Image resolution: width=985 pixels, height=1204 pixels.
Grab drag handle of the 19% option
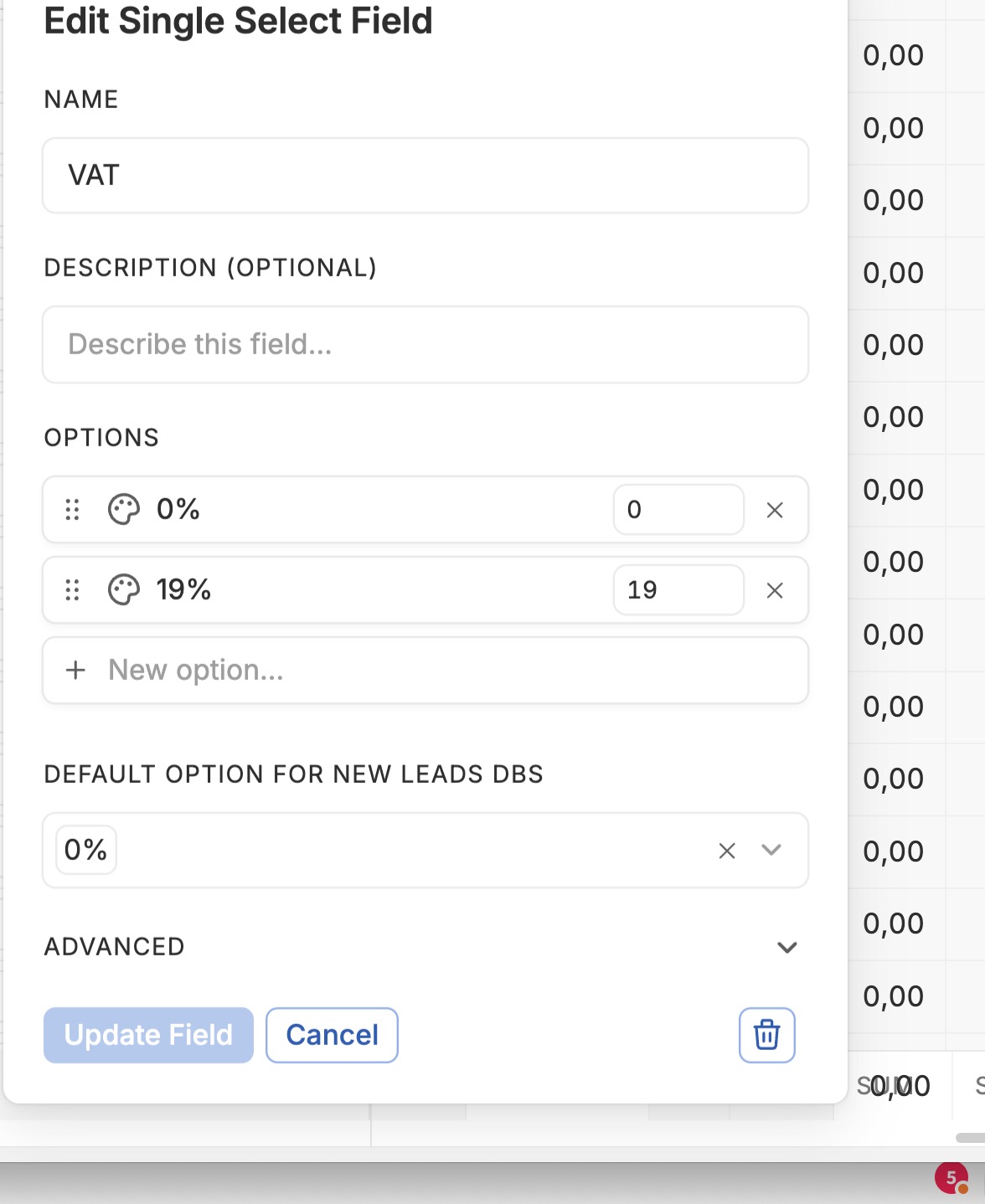[x=73, y=589]
